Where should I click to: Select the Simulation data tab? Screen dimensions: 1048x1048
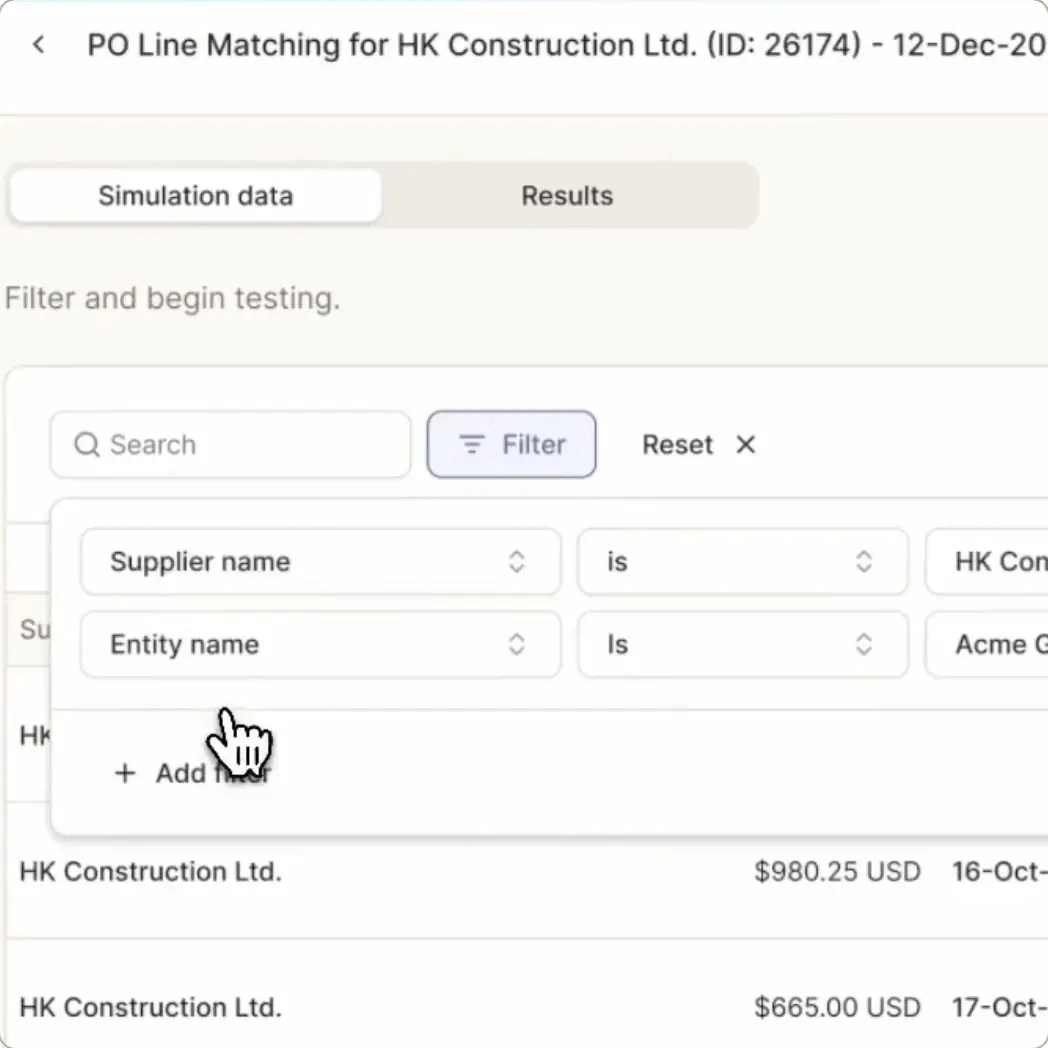pyautogui.click(x=196, y=196)
